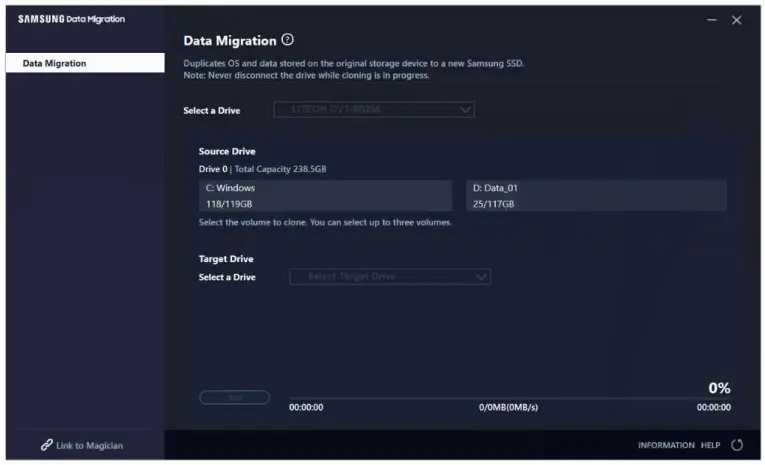Click the 0% progress value

719,388
